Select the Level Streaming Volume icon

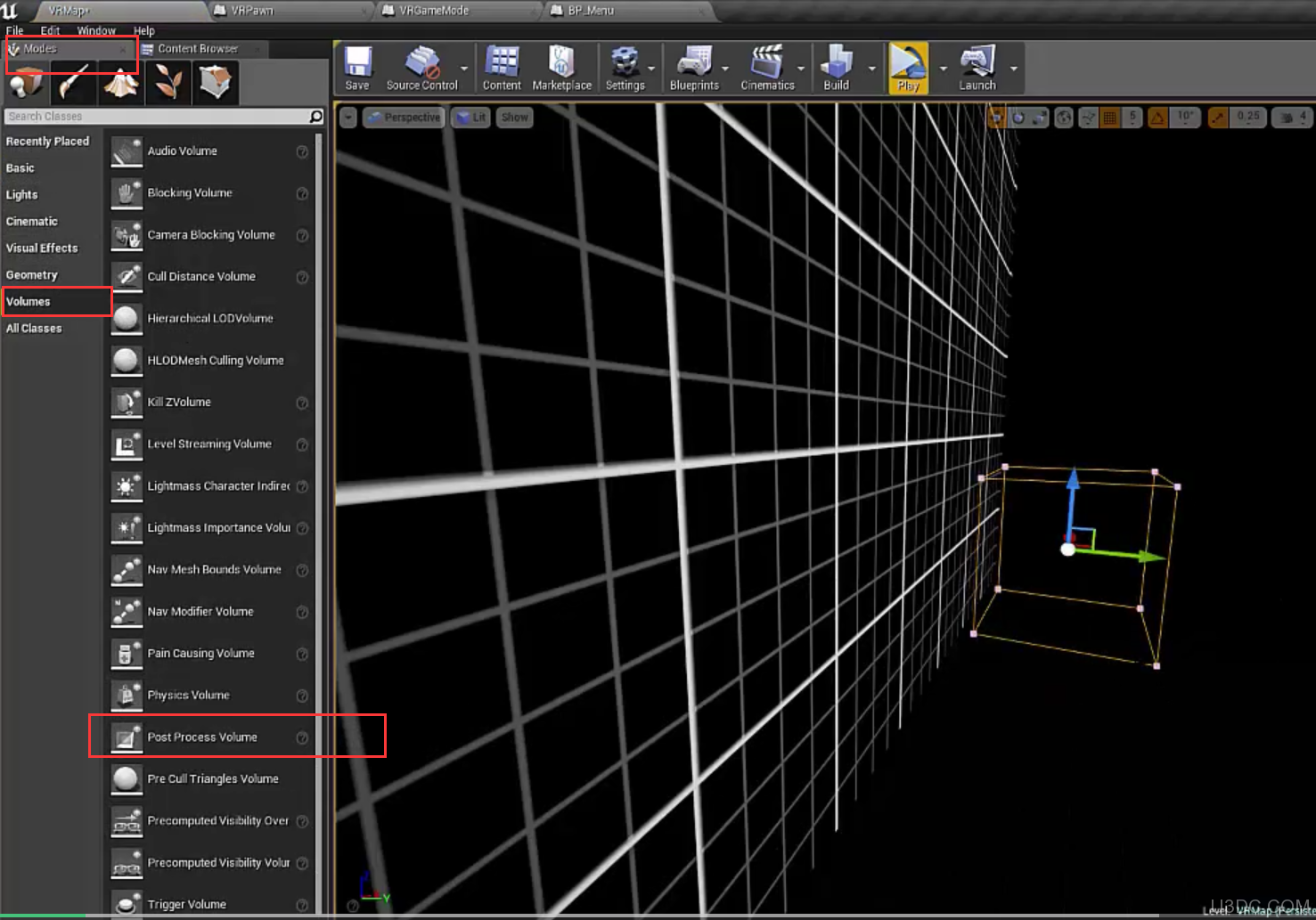point(127,444)
